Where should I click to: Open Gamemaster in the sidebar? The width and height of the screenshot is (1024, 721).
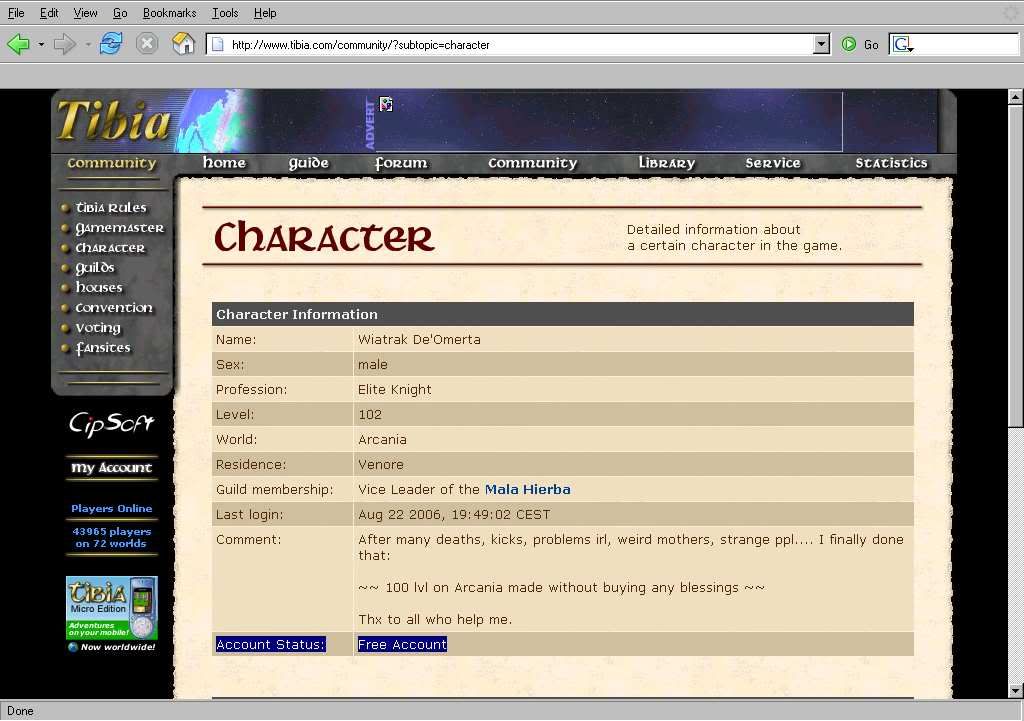(x=120, y=228)
